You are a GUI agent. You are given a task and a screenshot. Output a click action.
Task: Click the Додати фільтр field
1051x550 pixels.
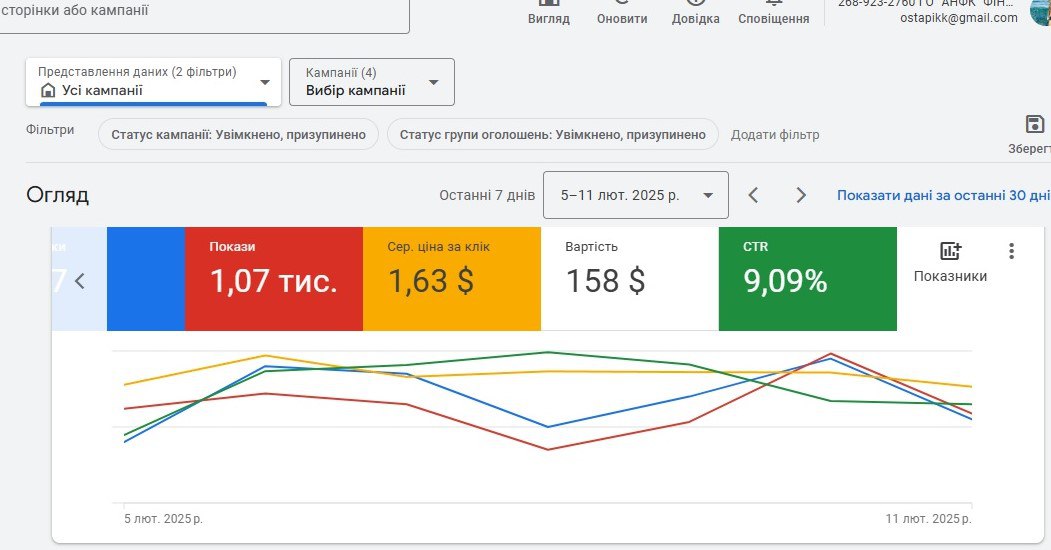[774, 135]
